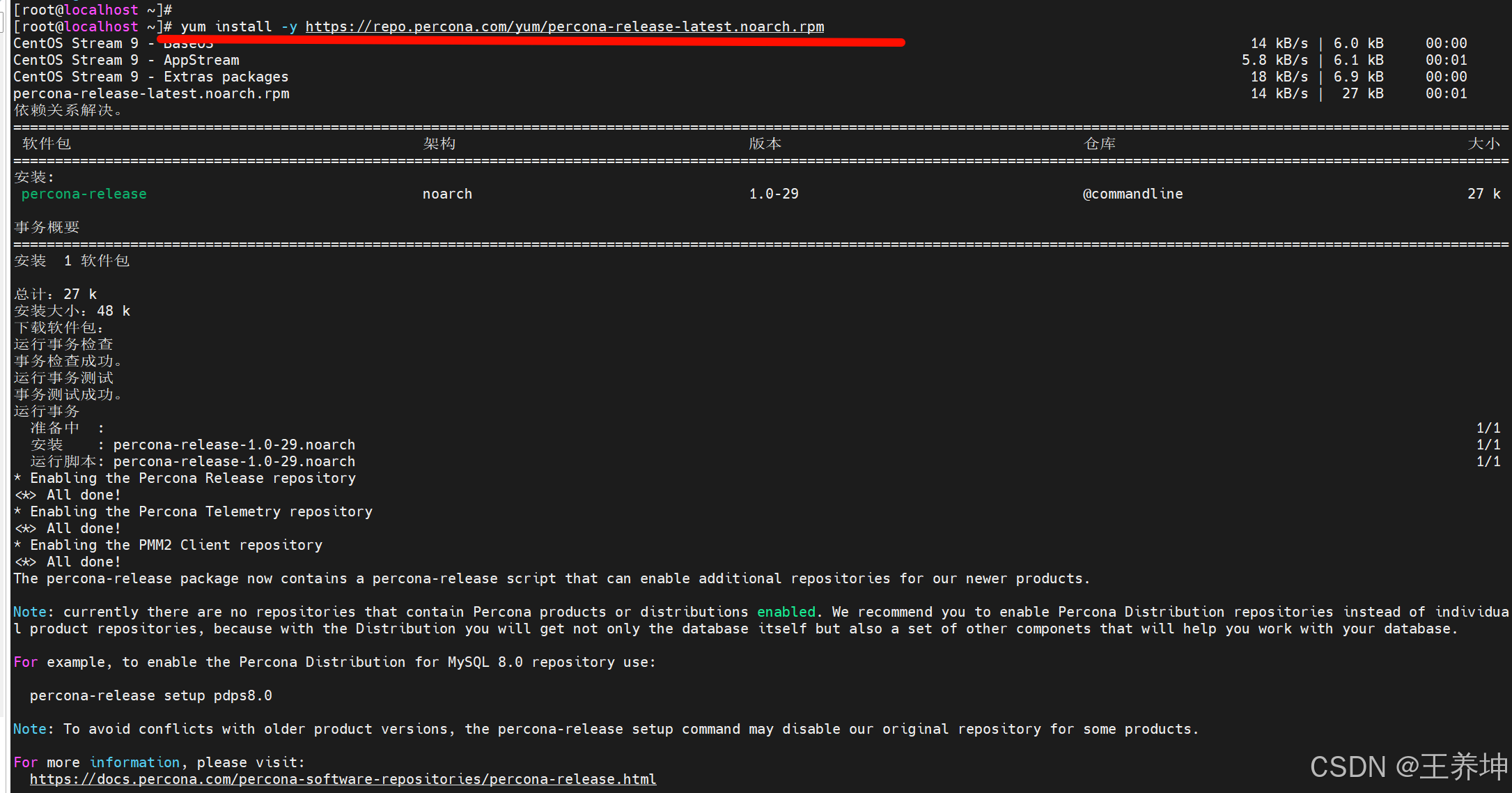1512x793 pixels.
Task: Click the 大小 column header
Action: pos(1483,144)
